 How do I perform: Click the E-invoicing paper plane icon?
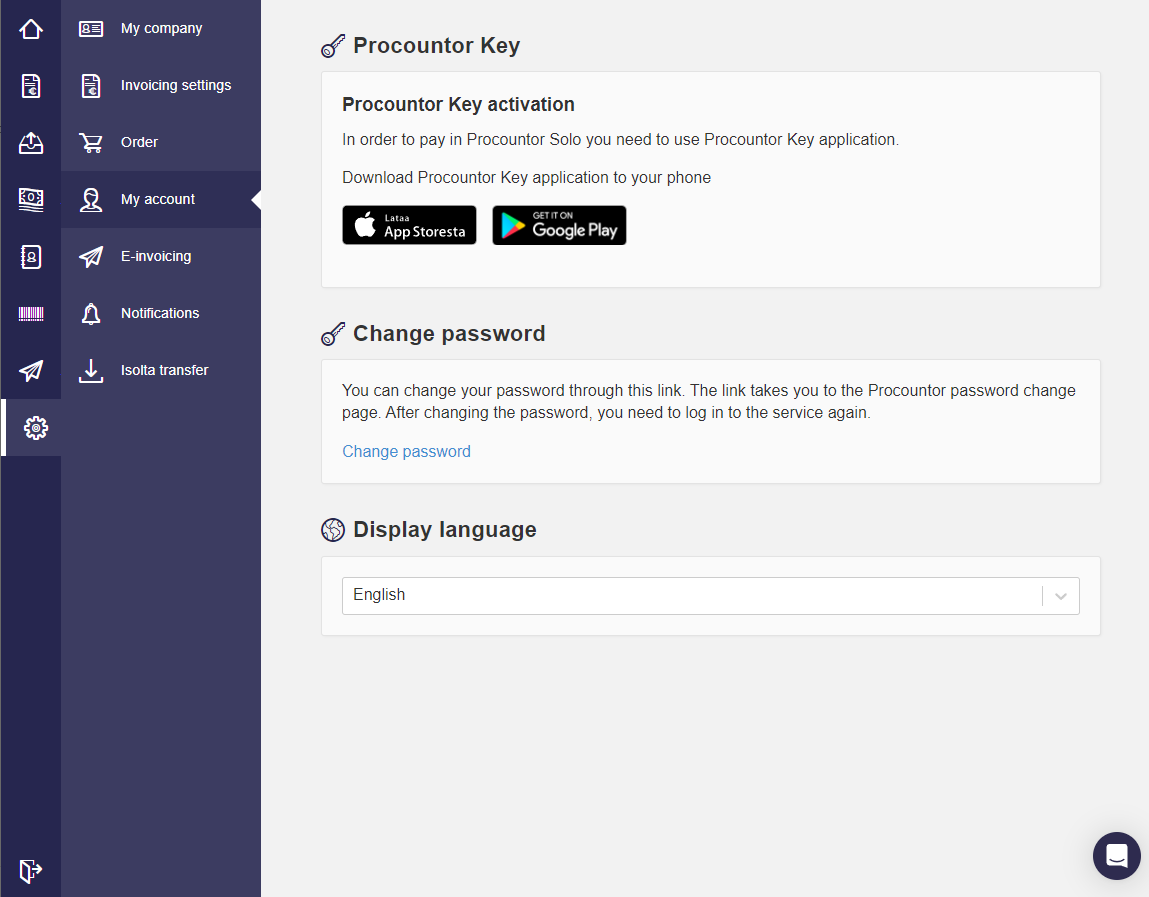91,256
